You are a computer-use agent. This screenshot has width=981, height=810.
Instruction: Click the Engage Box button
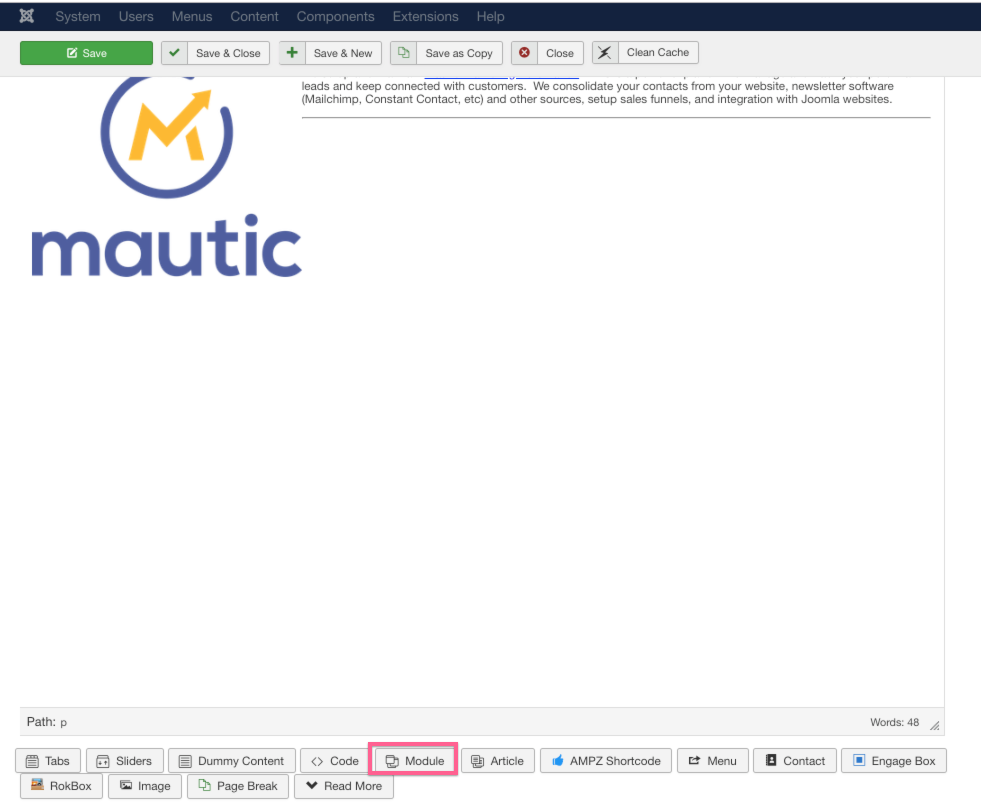point(894,761)
